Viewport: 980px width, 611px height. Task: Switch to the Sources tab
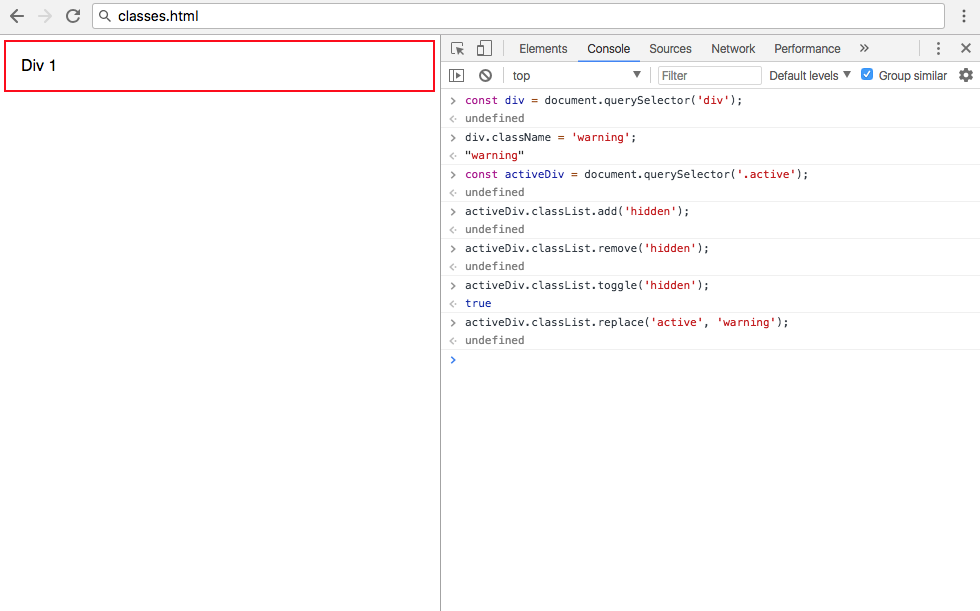coord(670,49)
